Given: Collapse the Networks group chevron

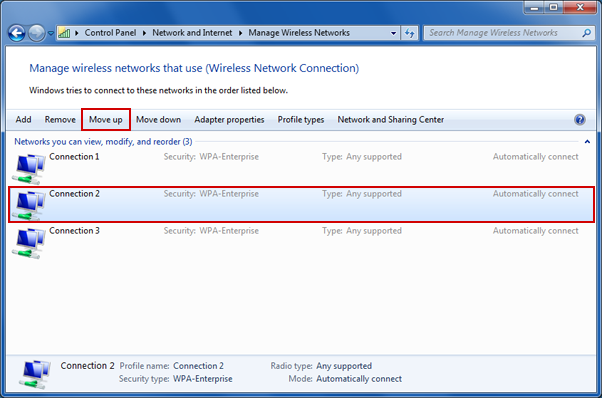Looking at the screenshot, I should click(x=587, y=142).
